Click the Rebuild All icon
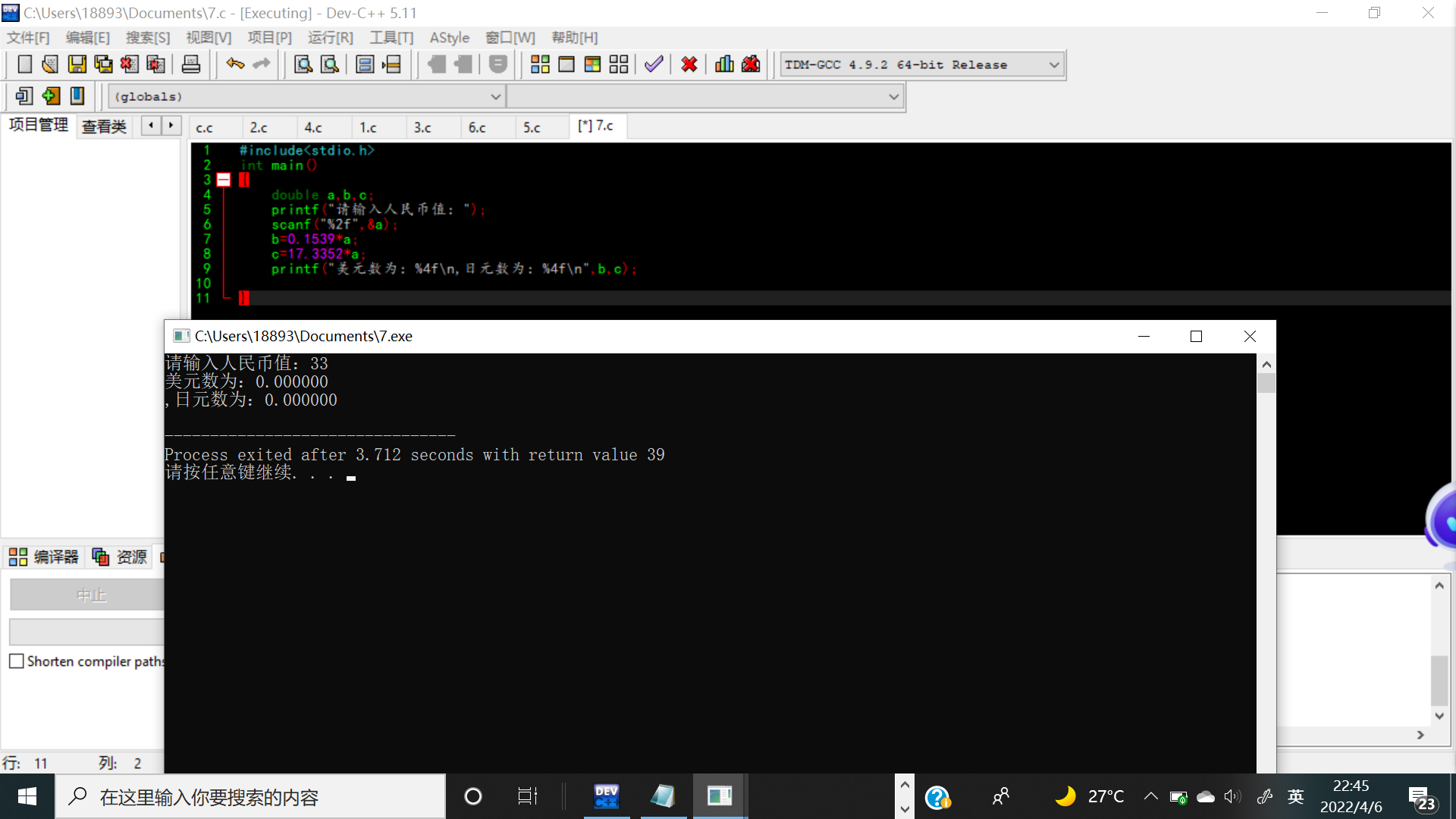The height and width of the screenshot is (819, 1456). 619,64
